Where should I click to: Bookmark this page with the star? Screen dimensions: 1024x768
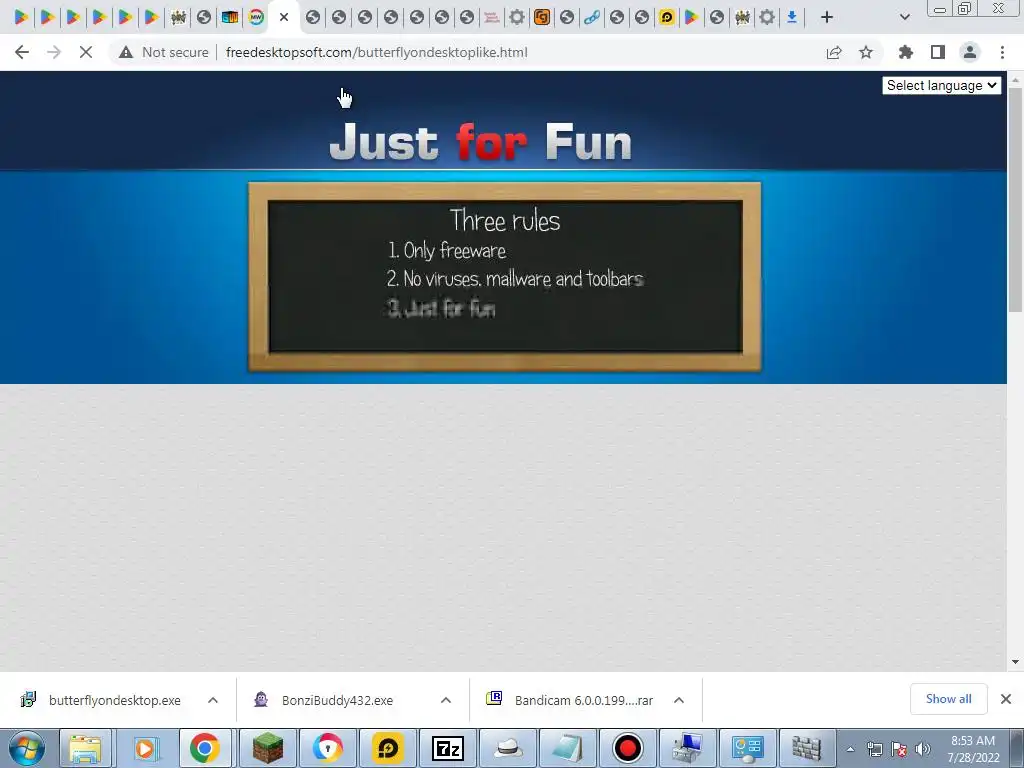tap(866, 52)
